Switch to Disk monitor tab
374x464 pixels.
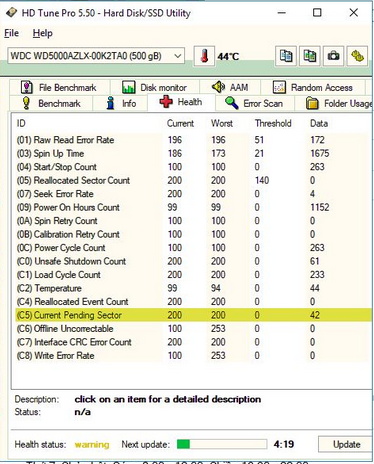tap(155, 88)
